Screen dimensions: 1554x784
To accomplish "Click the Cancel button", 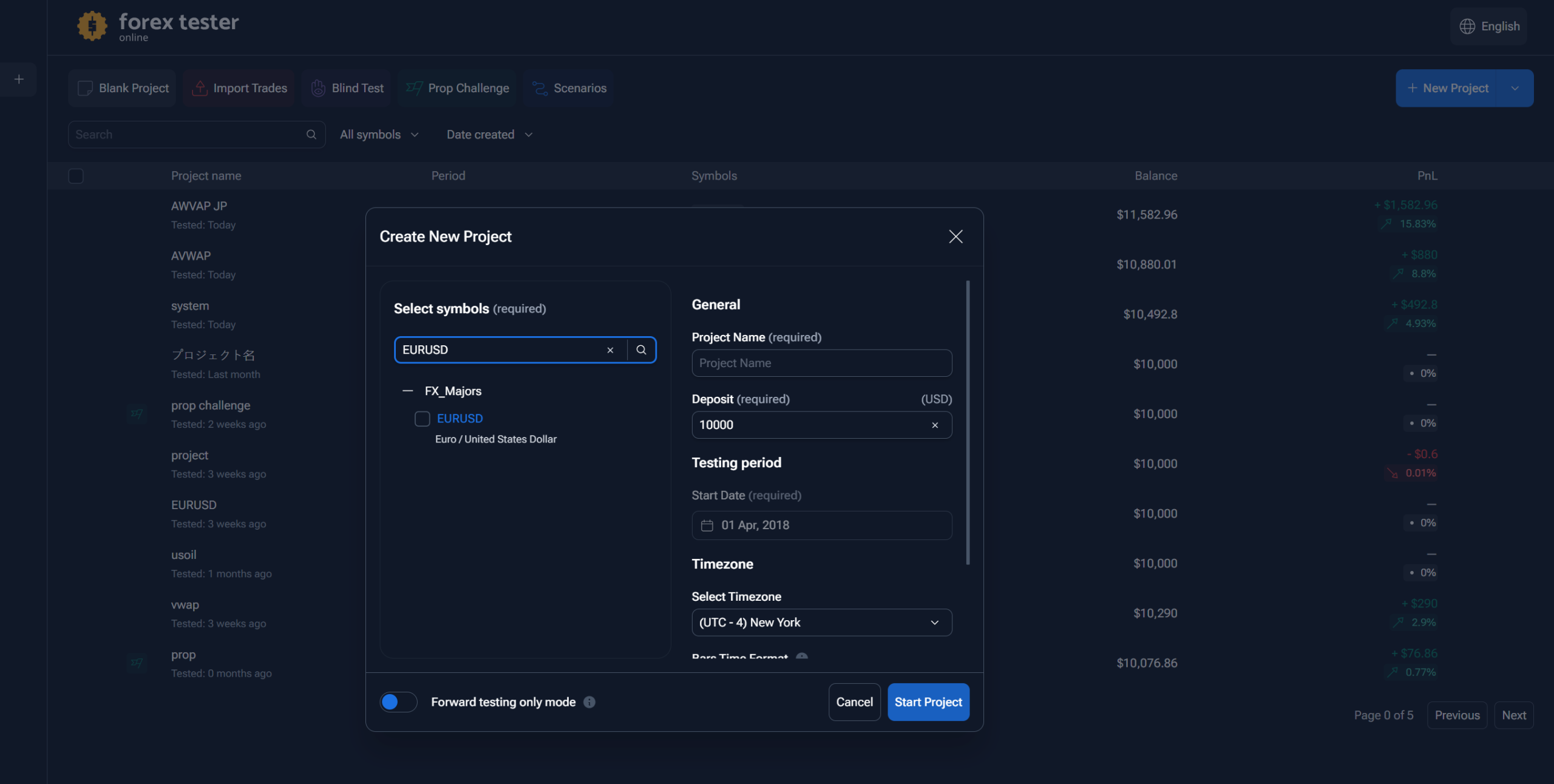I will 854,702.
